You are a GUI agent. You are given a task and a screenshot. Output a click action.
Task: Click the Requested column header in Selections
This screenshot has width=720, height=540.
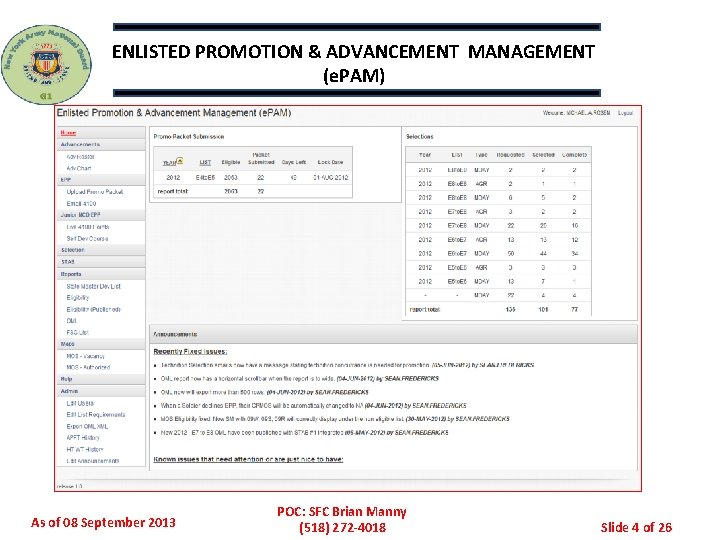pos(511,155)
